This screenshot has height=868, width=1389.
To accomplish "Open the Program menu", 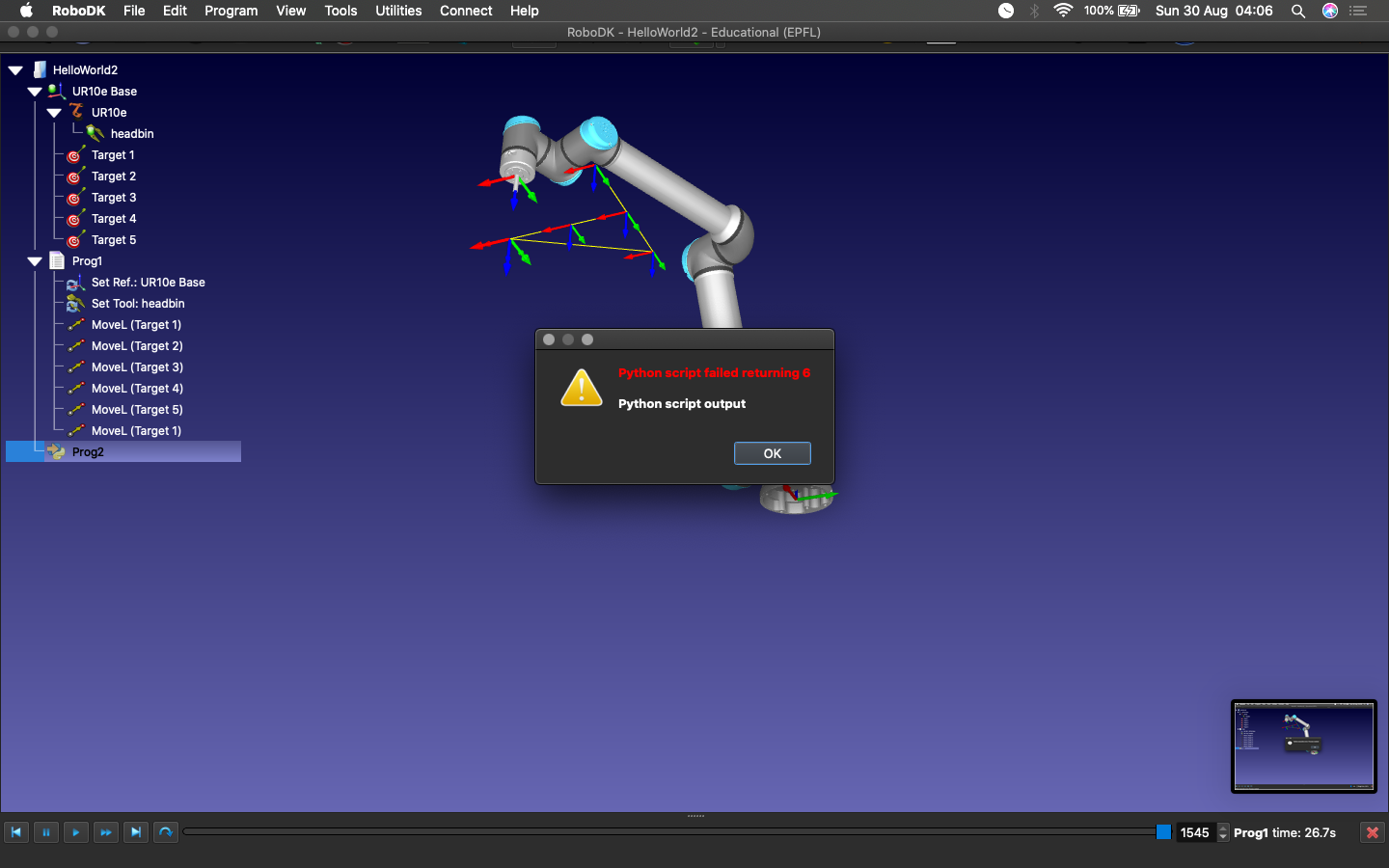I will coord(231,11).
